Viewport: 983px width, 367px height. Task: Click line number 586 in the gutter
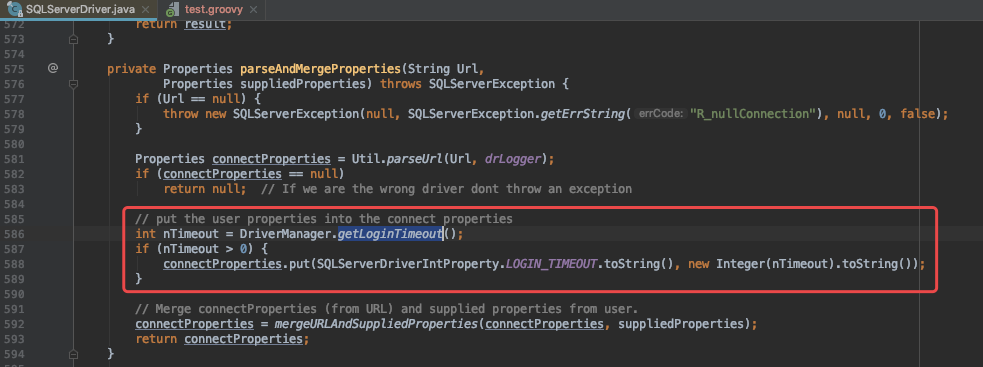point(13,234)
